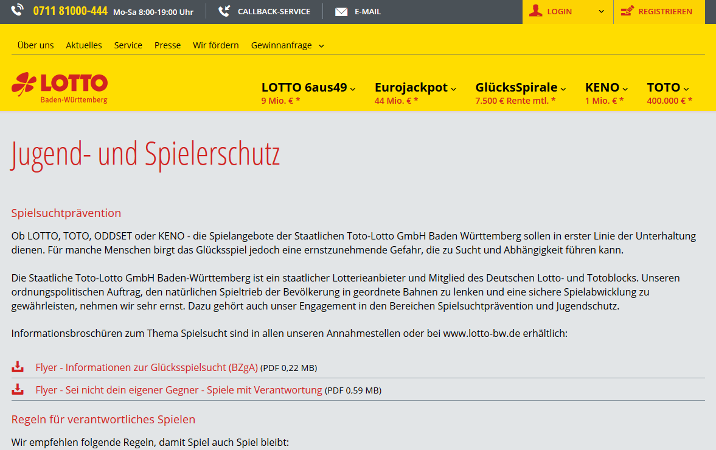This screenshot has height=450, width=716.
Task: Download Flyer Sei nicht dein eigener Gegner
Action: click(x=179, y=390)
